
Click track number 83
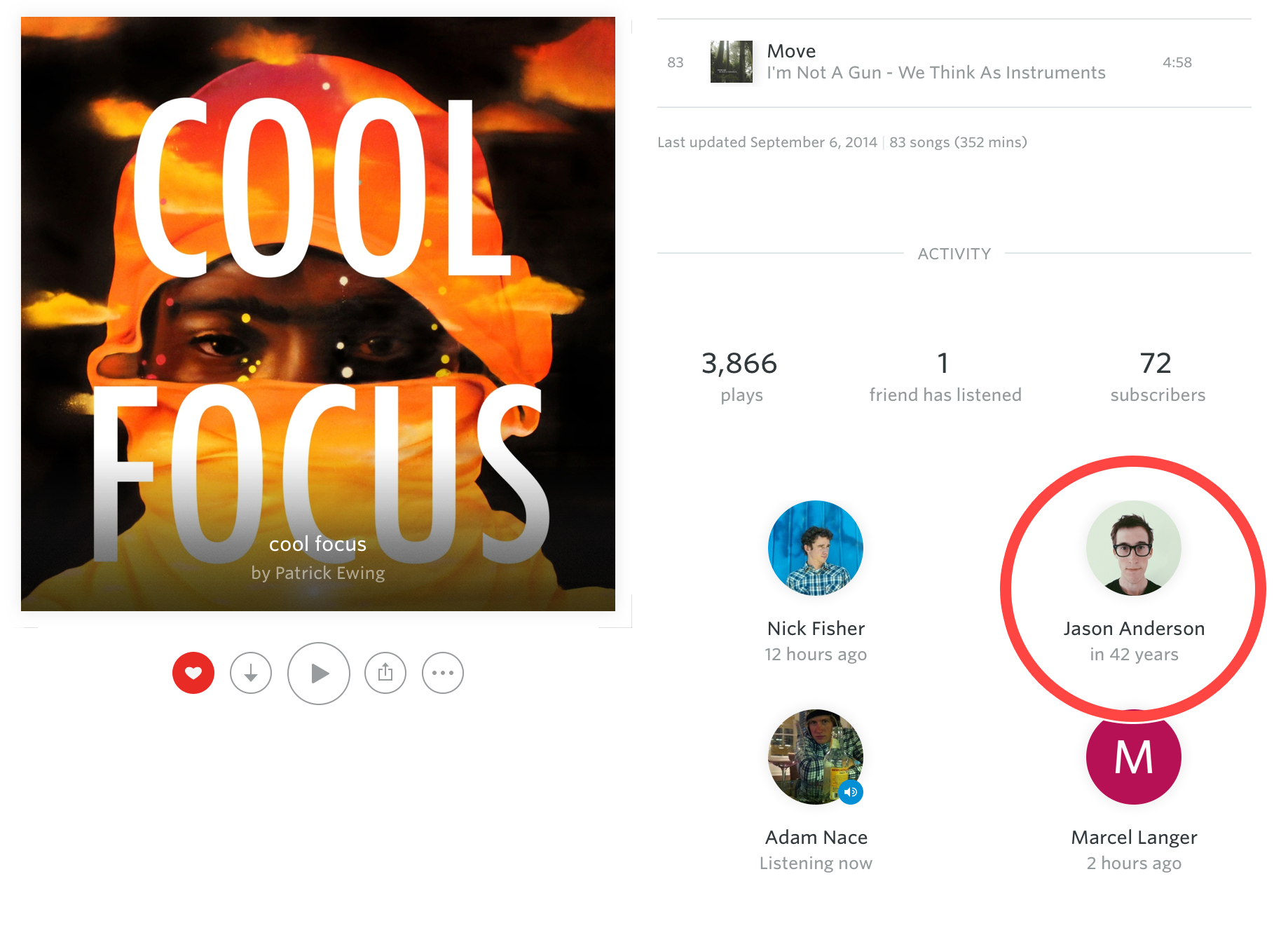pyautogui.click(x=676, y=62)
